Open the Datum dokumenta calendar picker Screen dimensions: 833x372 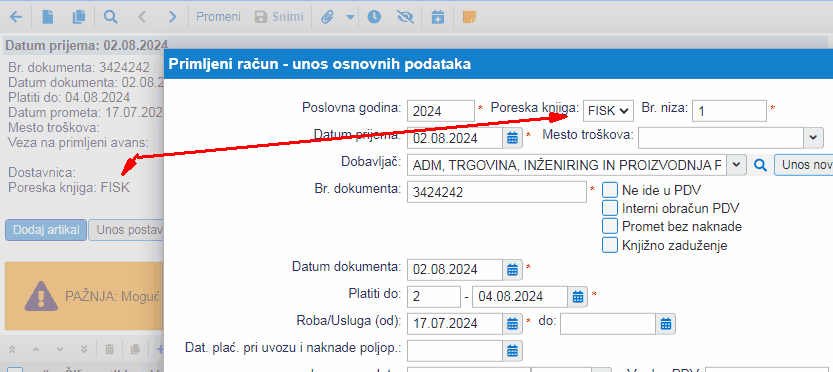point(512,270)
